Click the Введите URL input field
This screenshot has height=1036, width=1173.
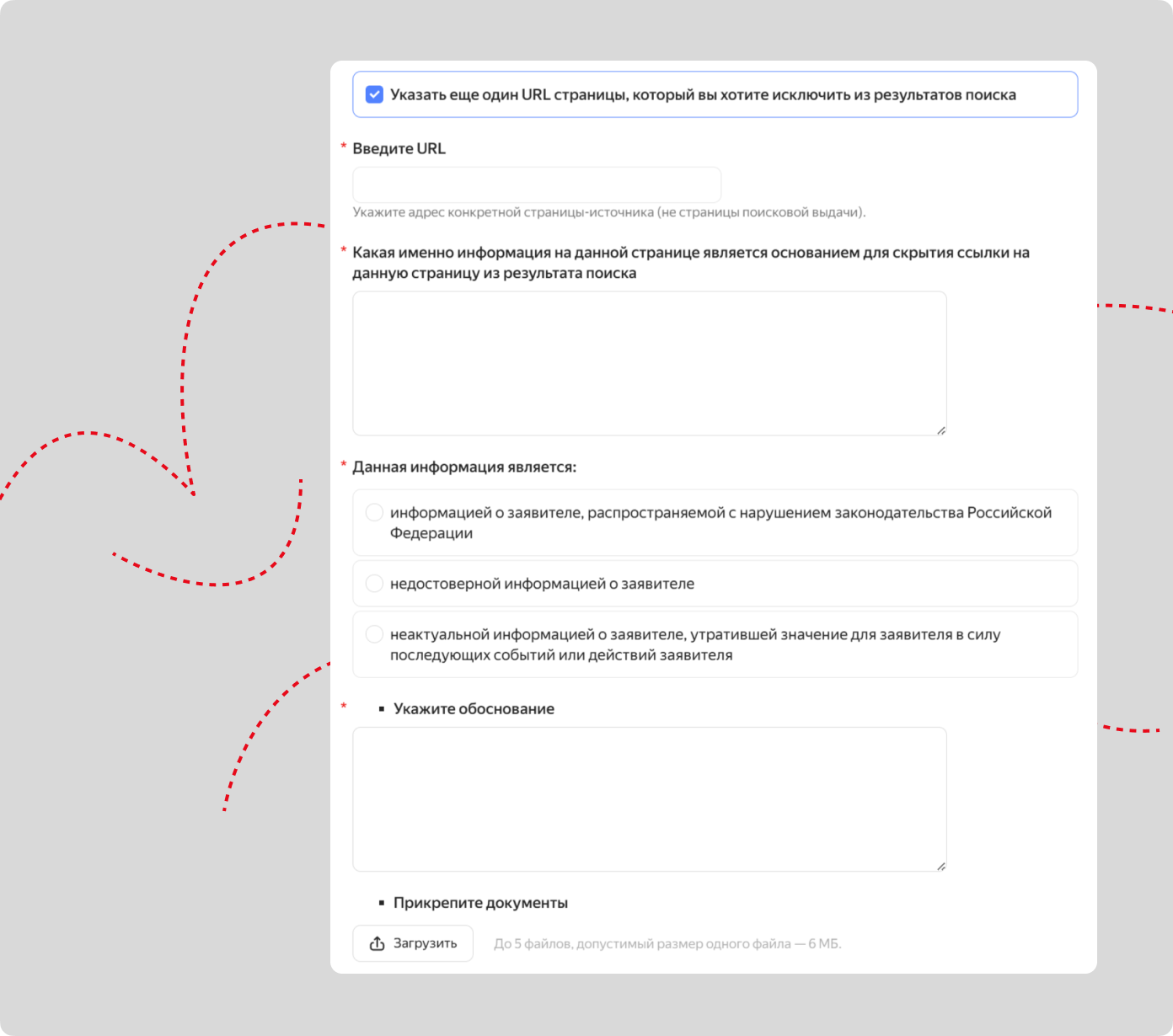point(537,184)
